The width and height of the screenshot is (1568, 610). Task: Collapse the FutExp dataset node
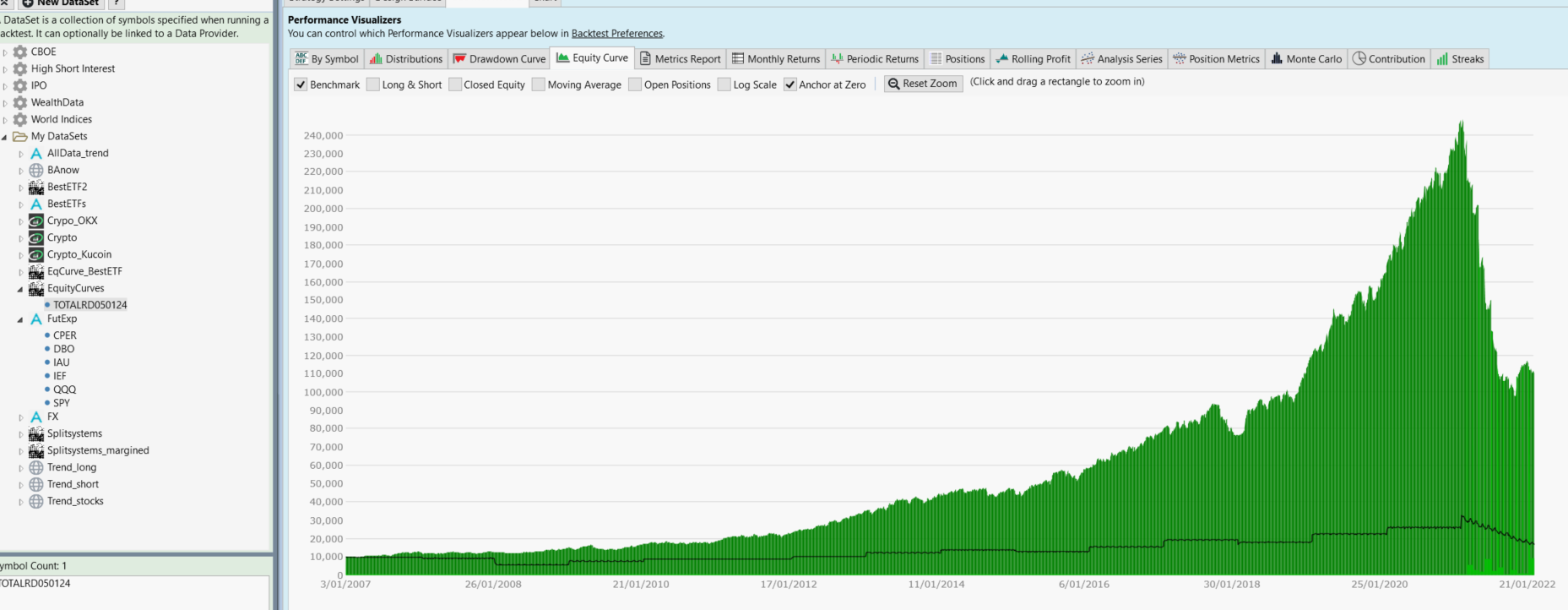tap(20, 319)
